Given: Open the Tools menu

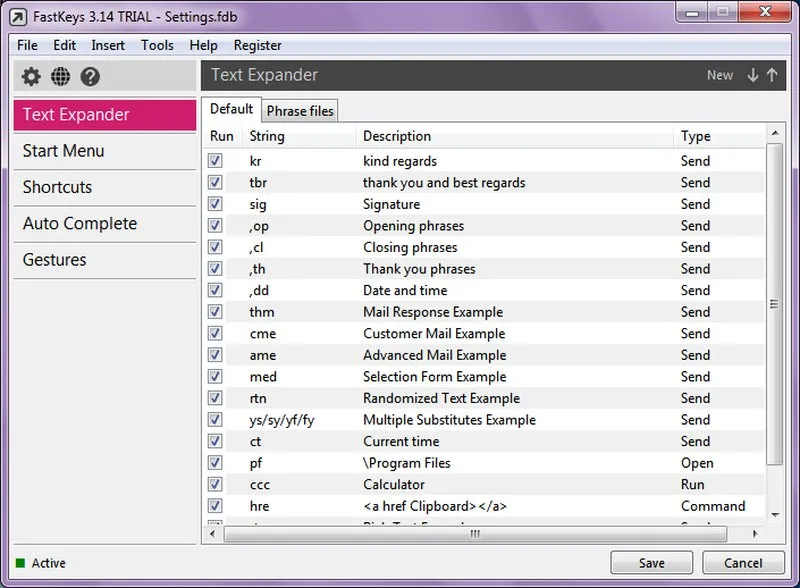Looking at the screenshot, I should 157,45.
